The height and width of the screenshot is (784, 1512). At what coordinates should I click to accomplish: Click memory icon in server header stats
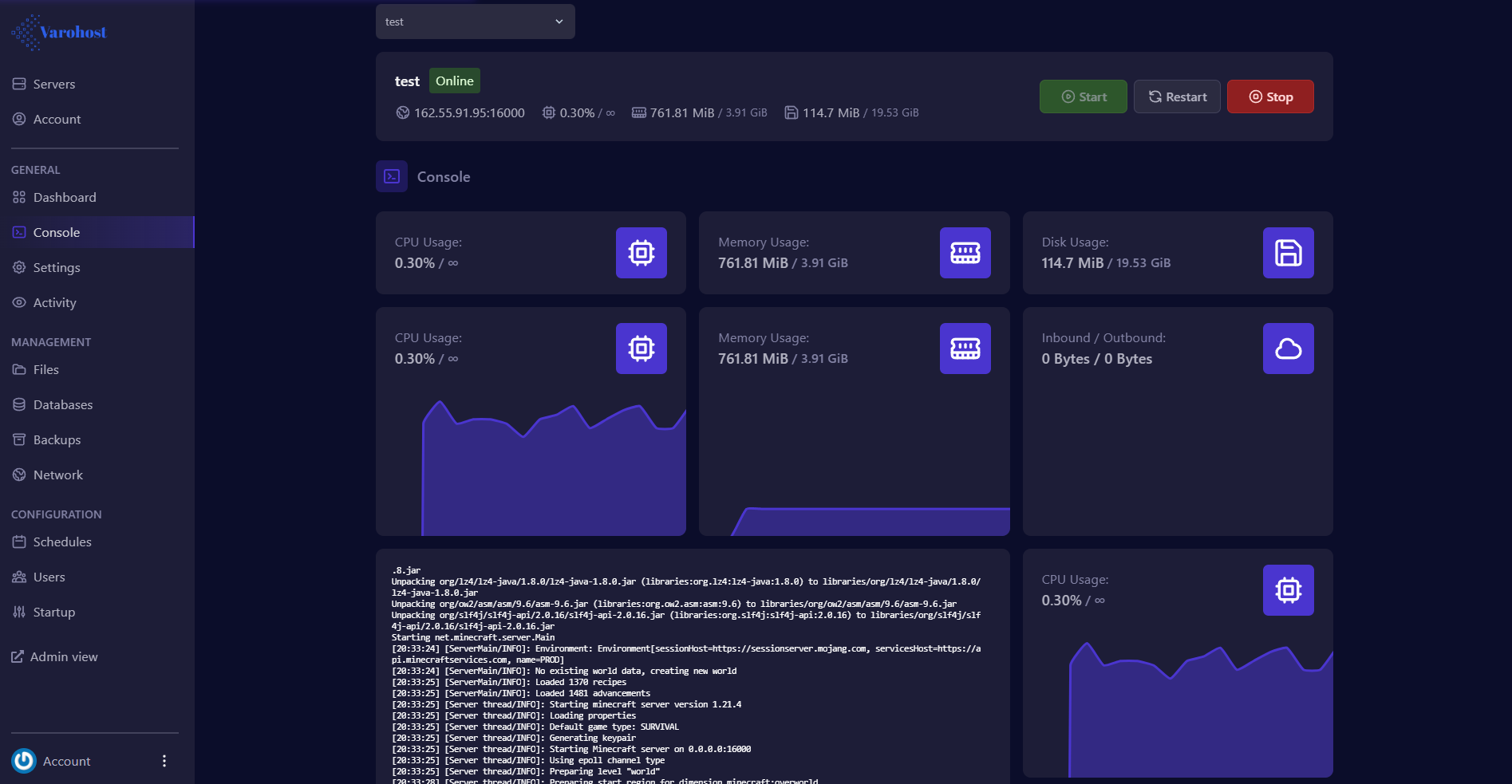pyautogui.click(x=639, y=112)
